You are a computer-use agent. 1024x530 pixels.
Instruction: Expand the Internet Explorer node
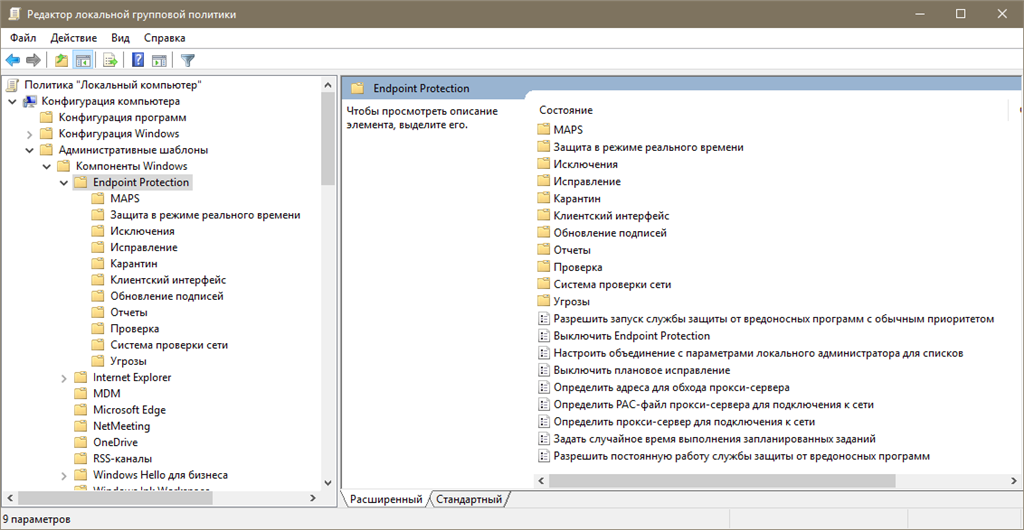(x=63, y=378)
